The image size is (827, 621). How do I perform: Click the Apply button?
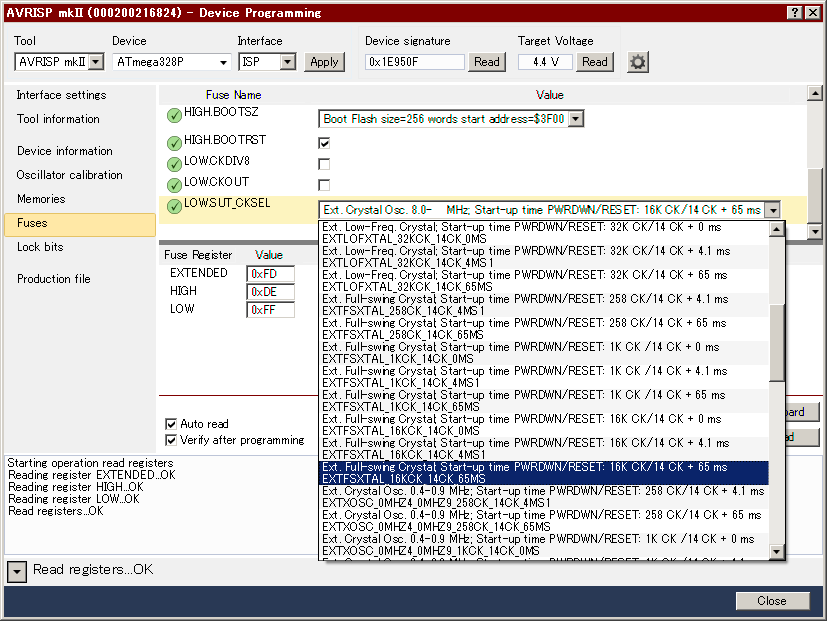tap(324, 62)
